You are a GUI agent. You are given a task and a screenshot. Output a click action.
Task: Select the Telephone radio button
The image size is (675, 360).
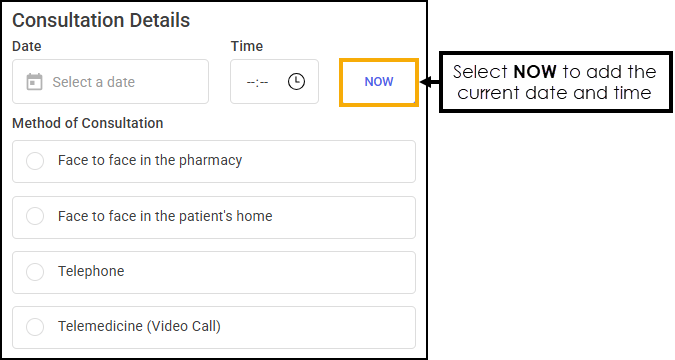click(x=35, y=272)
